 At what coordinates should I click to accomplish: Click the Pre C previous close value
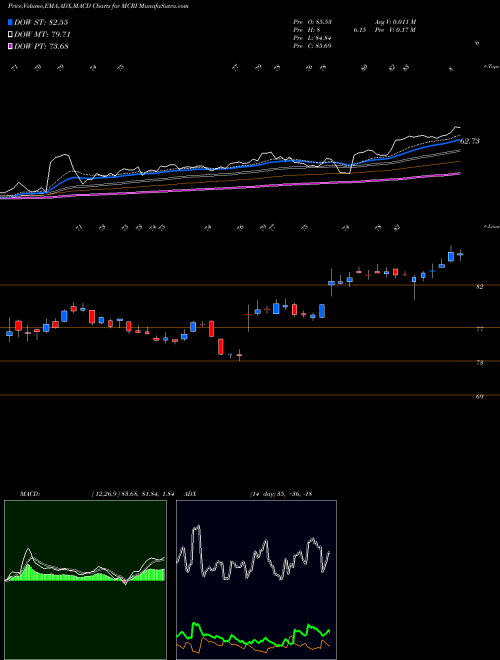pyautogui.click(x=324, y=46)
